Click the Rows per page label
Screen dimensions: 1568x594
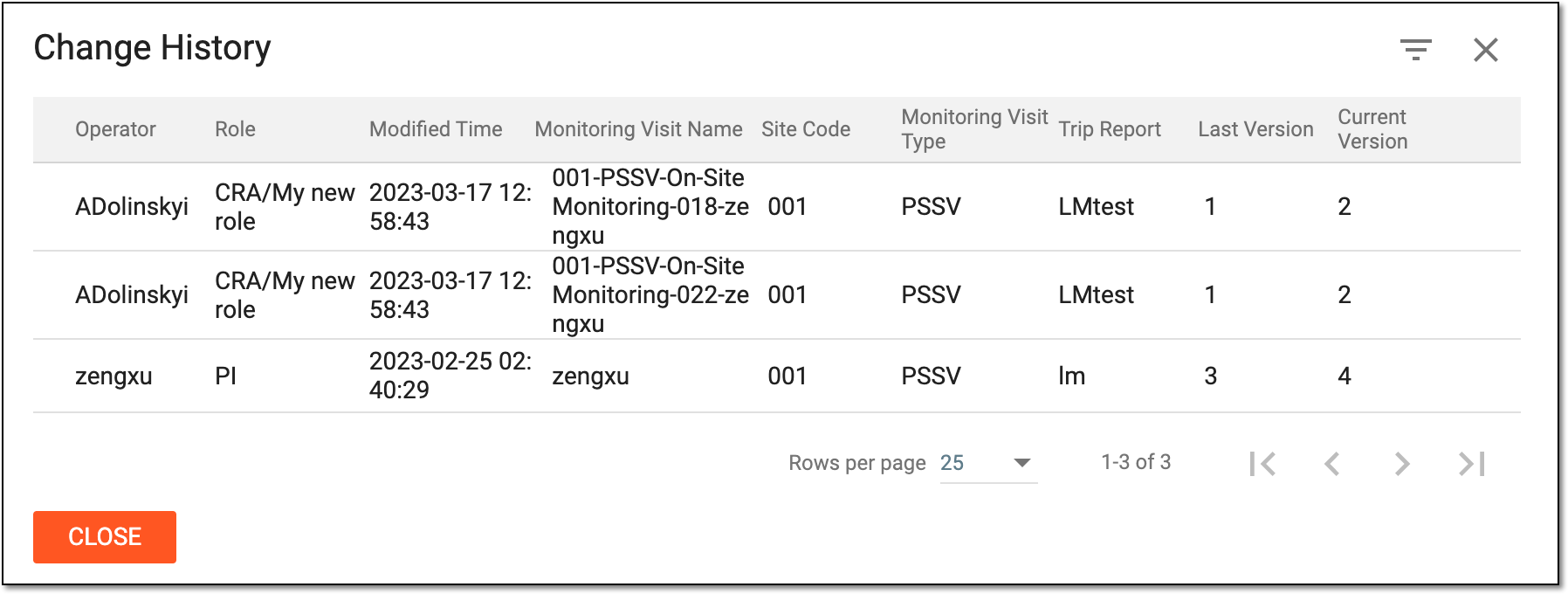[x=856, y=463]
